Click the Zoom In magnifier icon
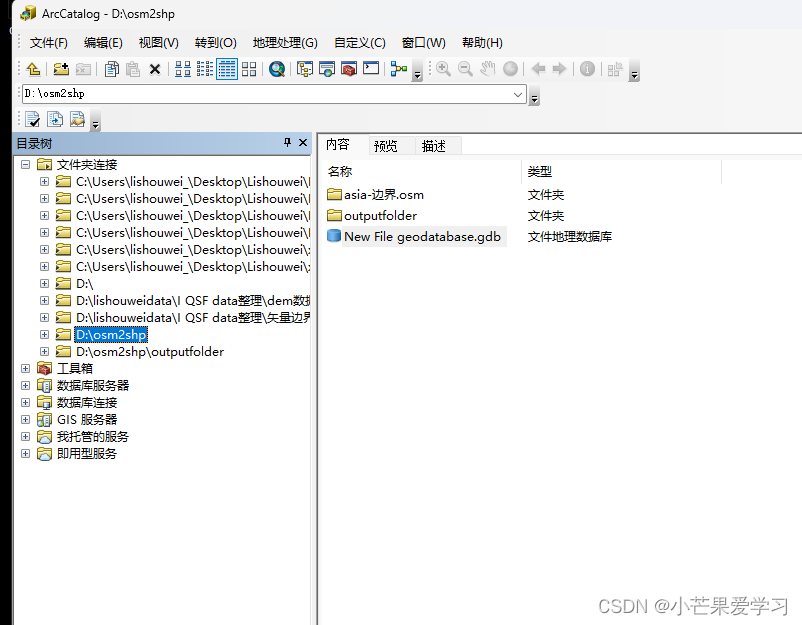This screenshot has width=802, height=625. (443, 69)
